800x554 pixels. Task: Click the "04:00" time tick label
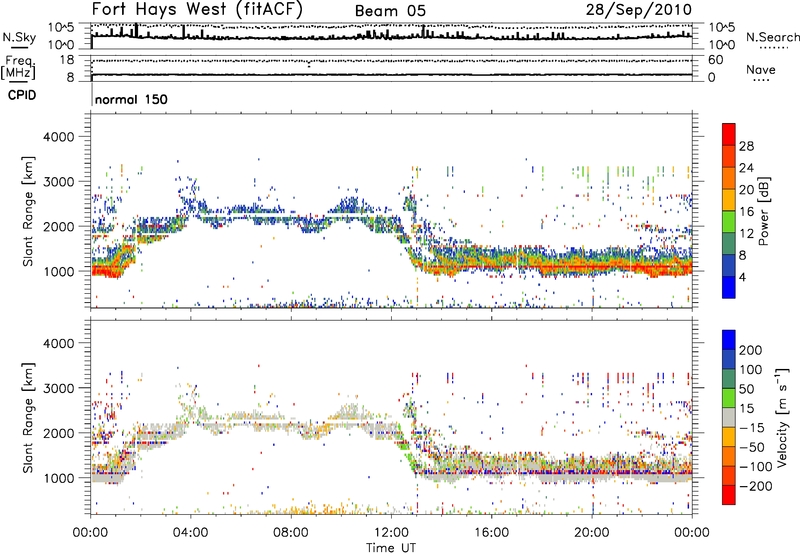(190, 533)
